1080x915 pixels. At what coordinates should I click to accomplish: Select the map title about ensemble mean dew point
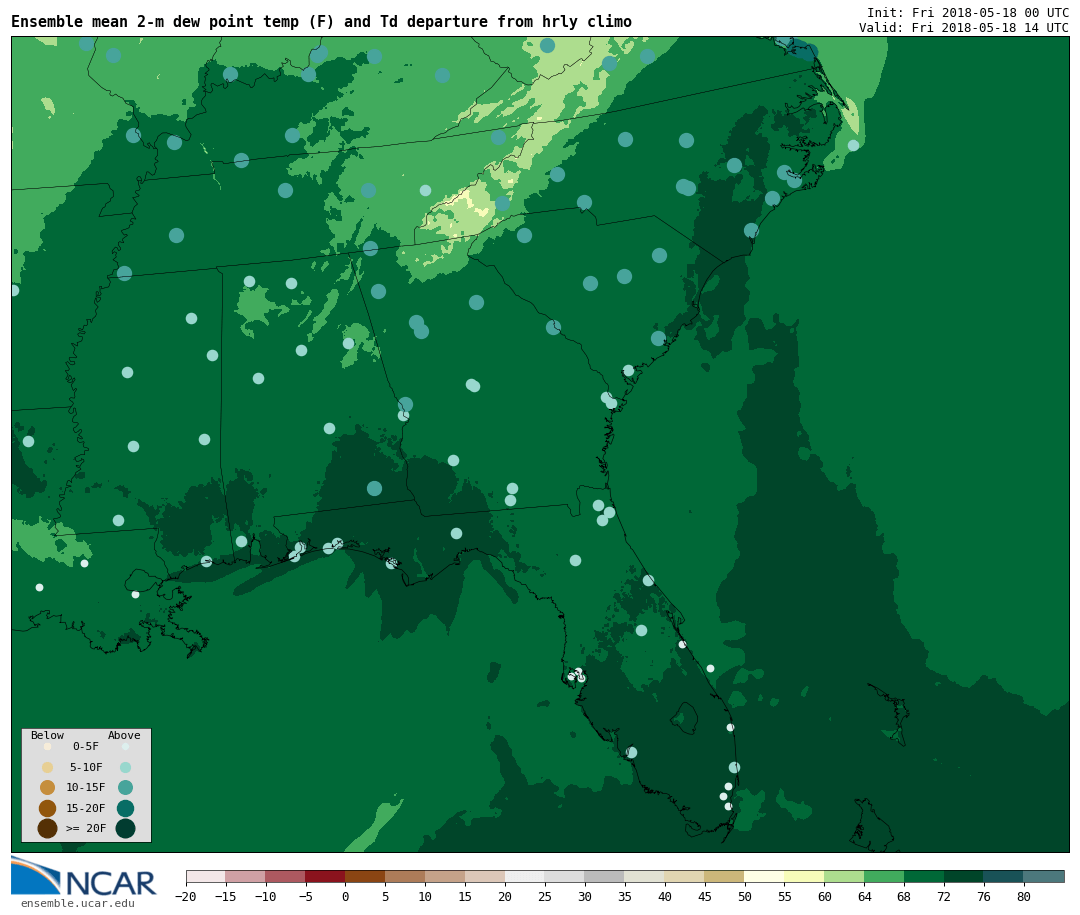pos(321,21)
